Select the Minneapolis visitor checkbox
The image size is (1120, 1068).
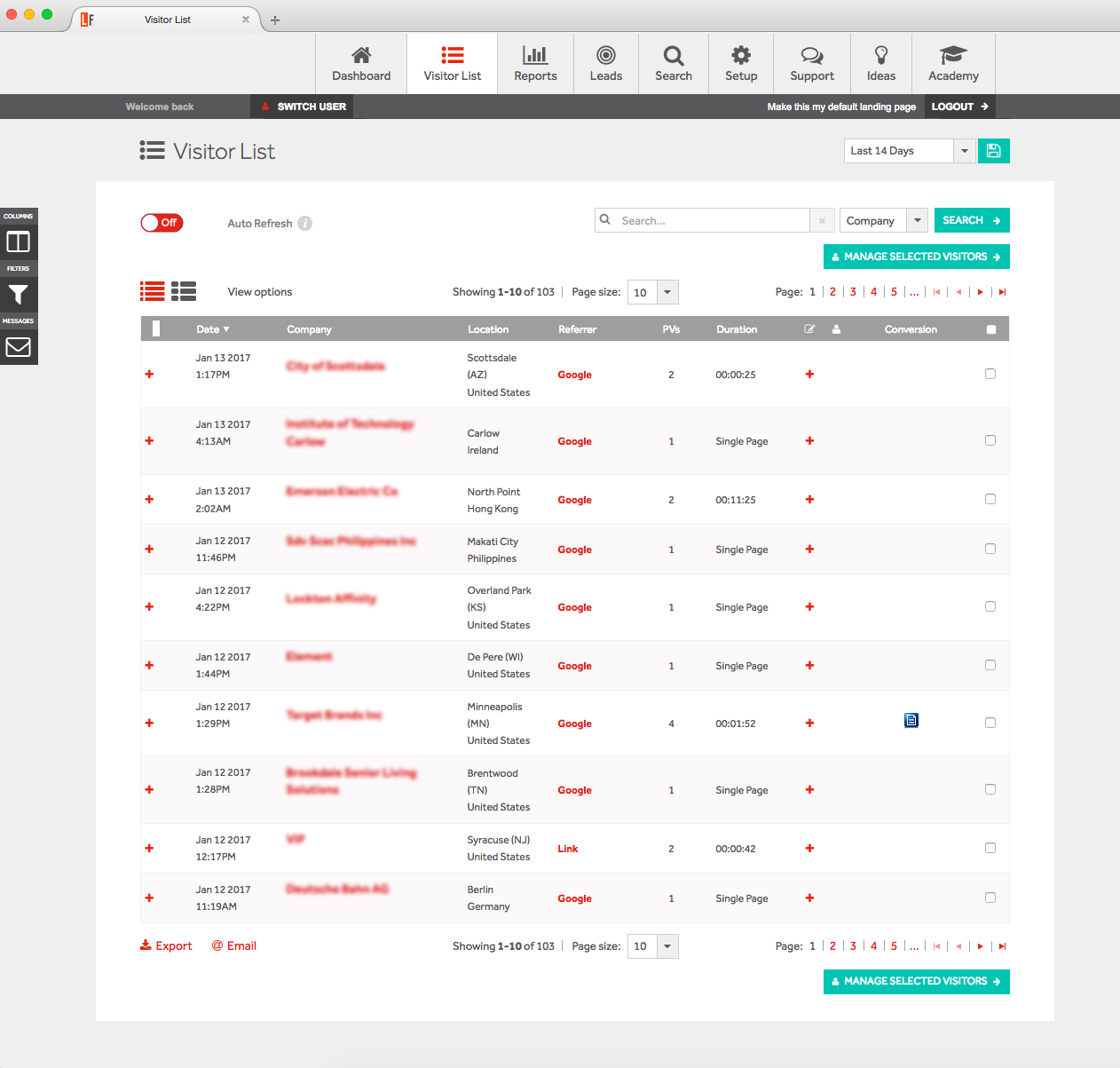tap(990, 723)
